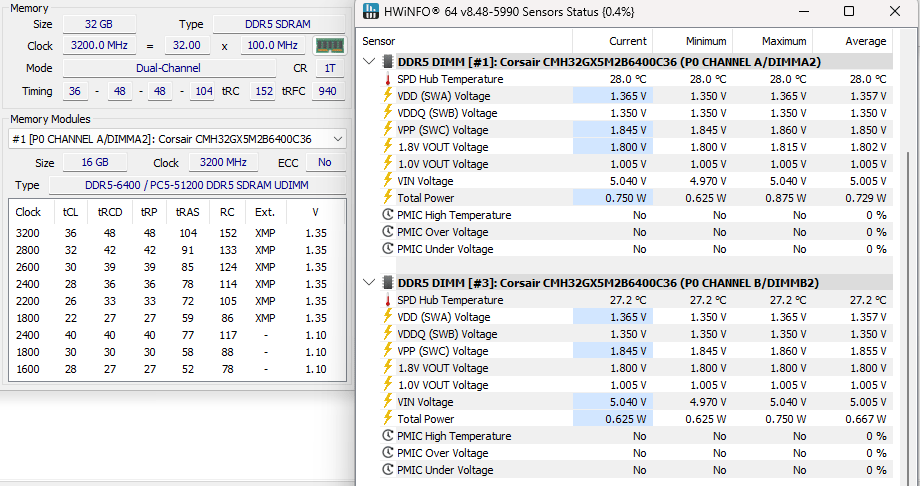Click DIMM #1 SPD Hub Temperature label
920x486 pixels.
[450, 79]
